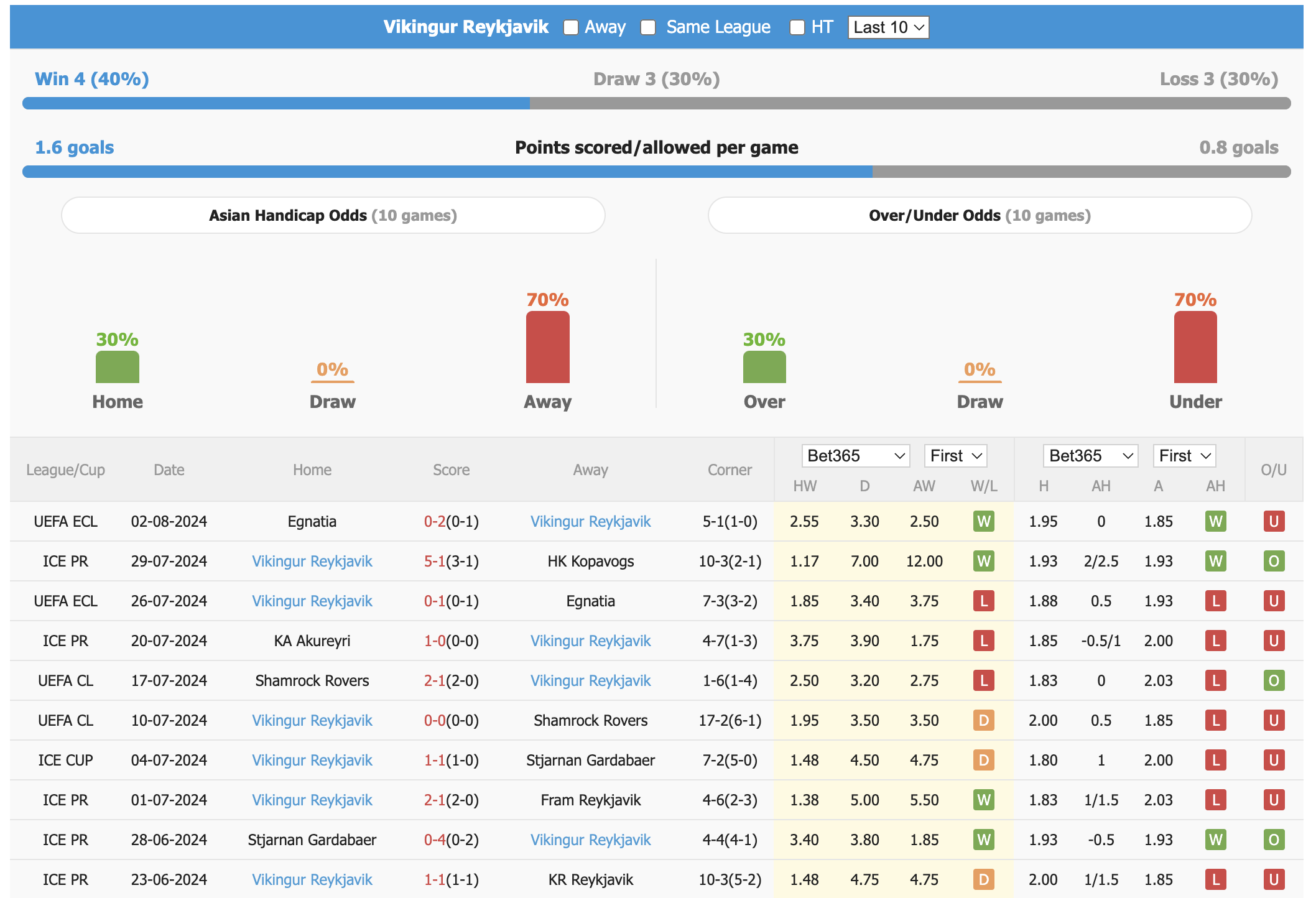
Task: Toggle the HT checkbox
Action: coord(797,27)
